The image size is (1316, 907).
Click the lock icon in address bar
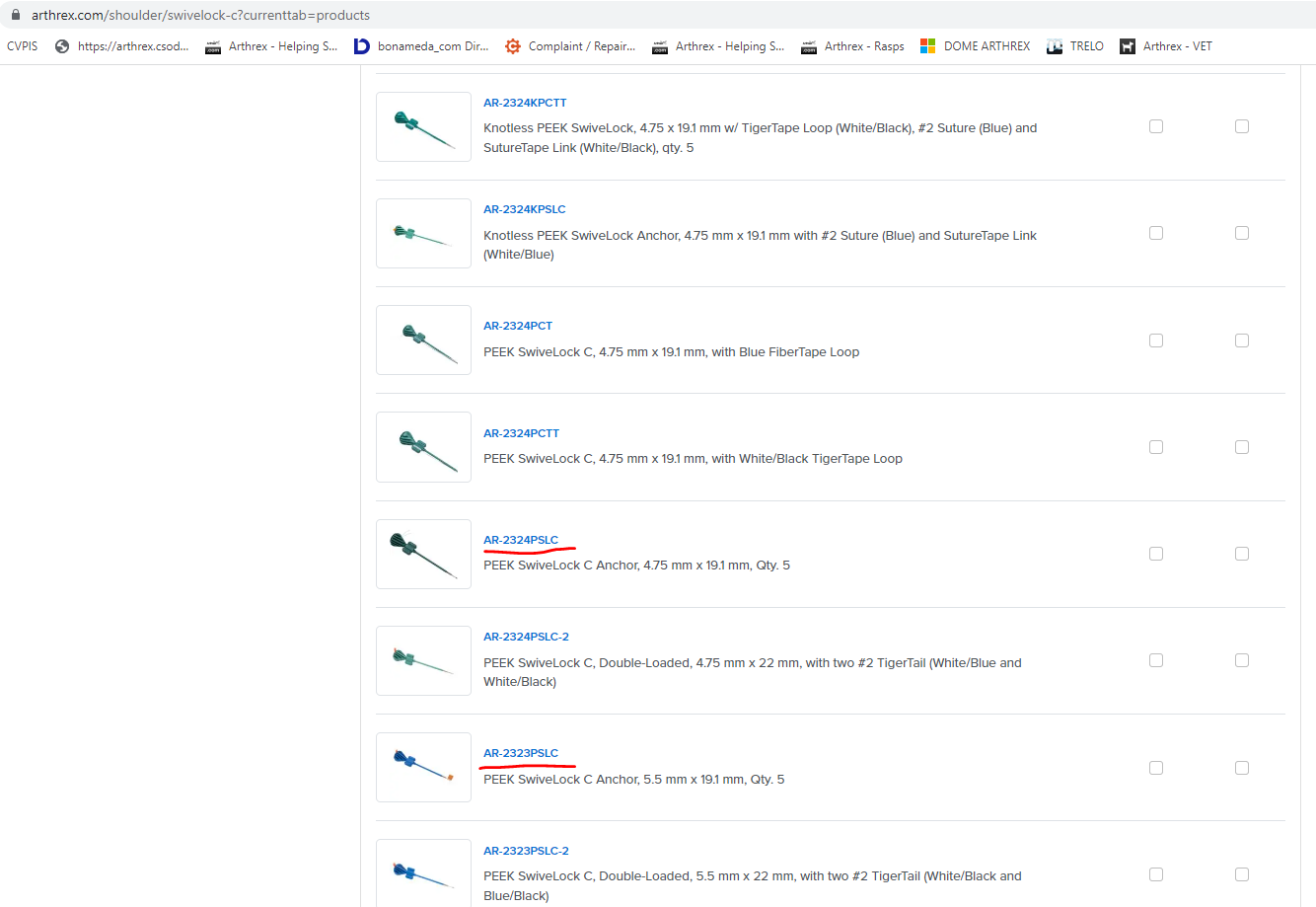pyautogui.click(x=15, y=15)
